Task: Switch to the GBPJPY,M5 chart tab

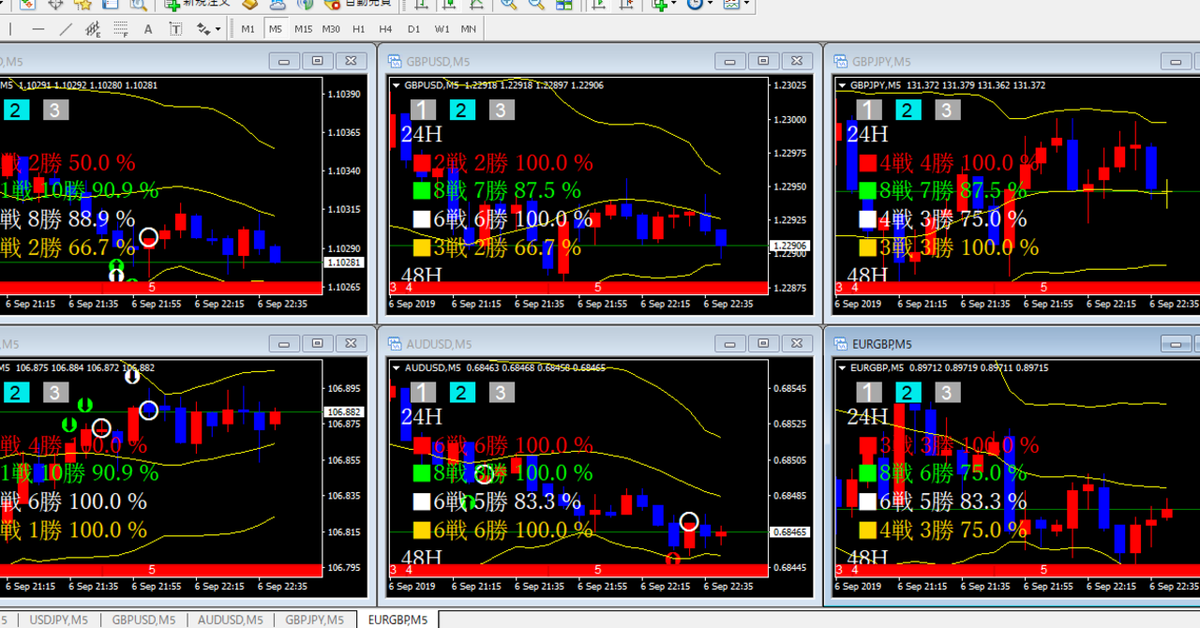Action: click(314, 620)
